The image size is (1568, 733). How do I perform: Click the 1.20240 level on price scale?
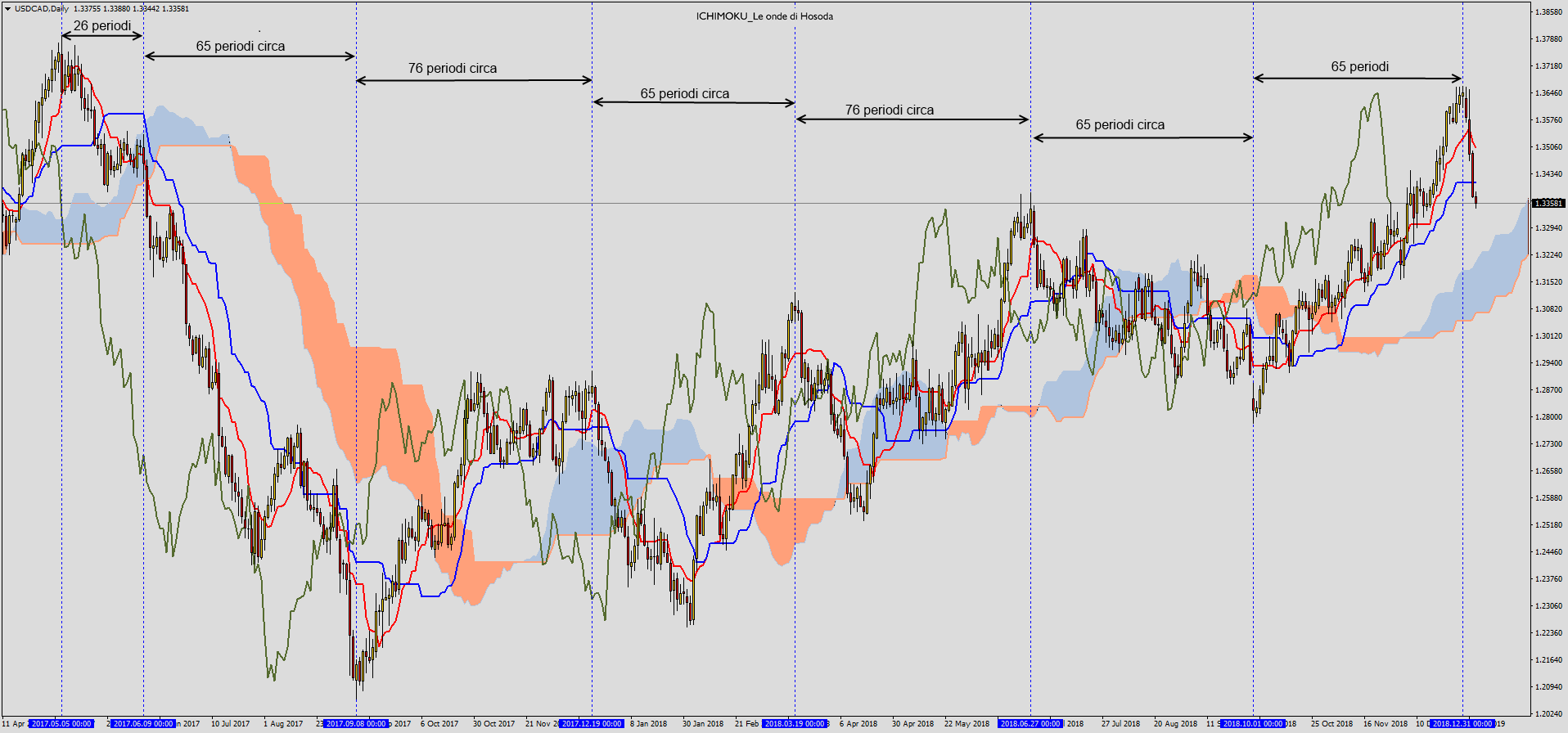coord(1548,713)
